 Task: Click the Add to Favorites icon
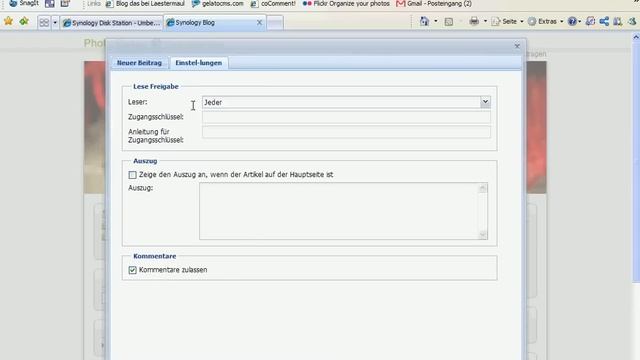[24, 21]
